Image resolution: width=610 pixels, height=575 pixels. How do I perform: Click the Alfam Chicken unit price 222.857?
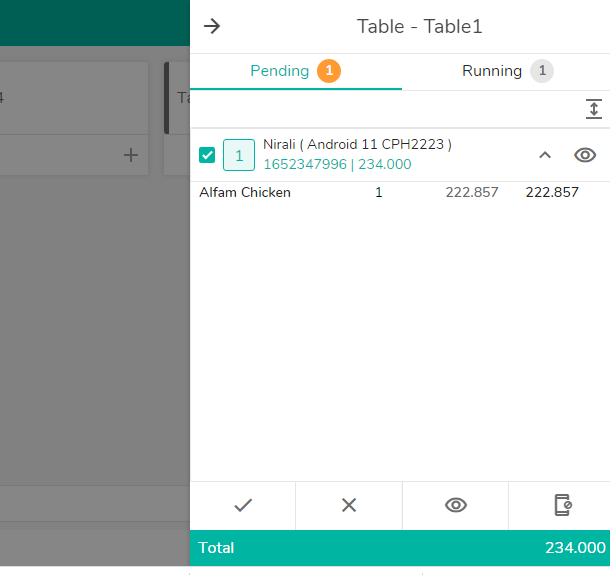click(472, 193)
